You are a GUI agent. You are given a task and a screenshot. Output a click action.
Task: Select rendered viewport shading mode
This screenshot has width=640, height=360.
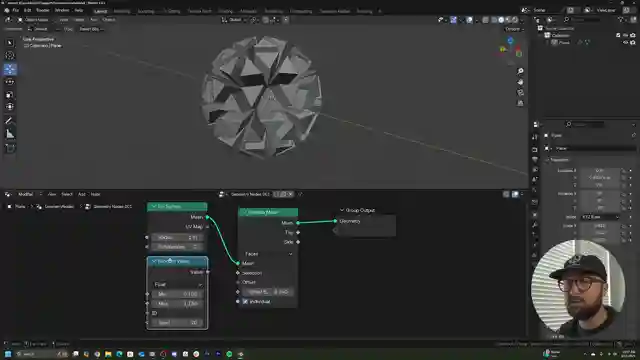(x=515, y=20)
